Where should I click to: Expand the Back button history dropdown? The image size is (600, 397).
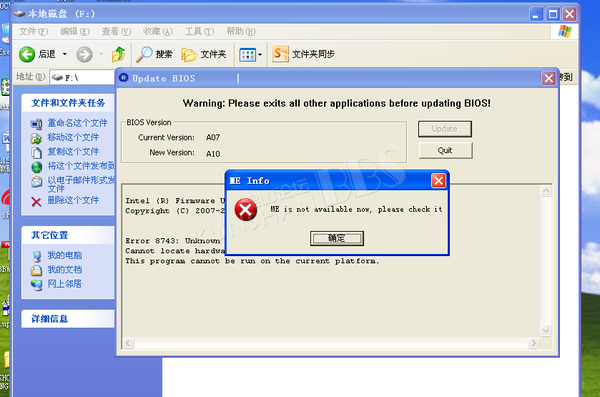point(65,54)
